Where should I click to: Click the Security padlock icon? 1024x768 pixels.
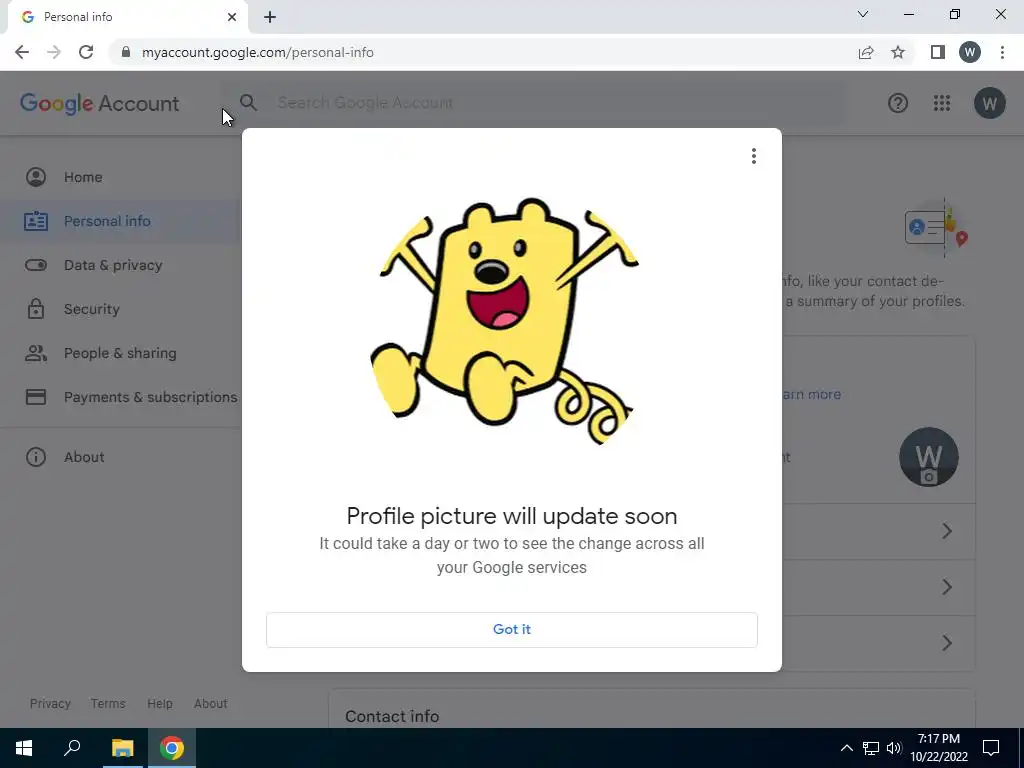pos(36,309)
